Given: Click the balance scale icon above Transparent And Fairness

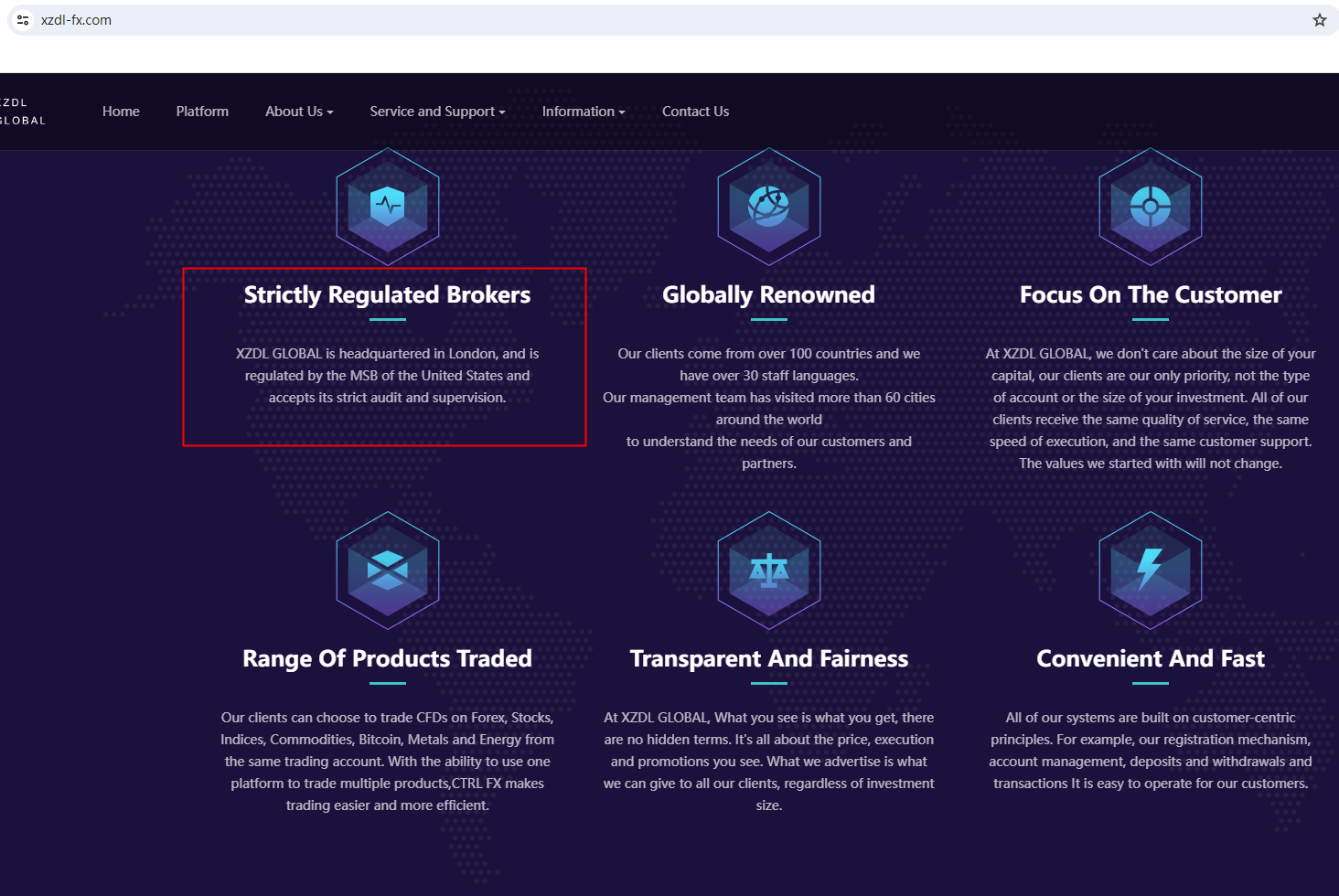Looking at the screenshot, I should 769,571.
